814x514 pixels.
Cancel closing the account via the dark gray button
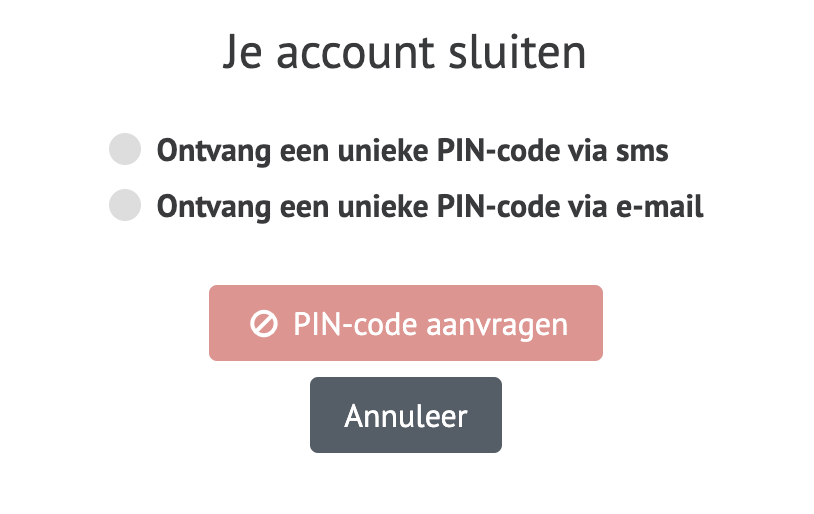405,415
